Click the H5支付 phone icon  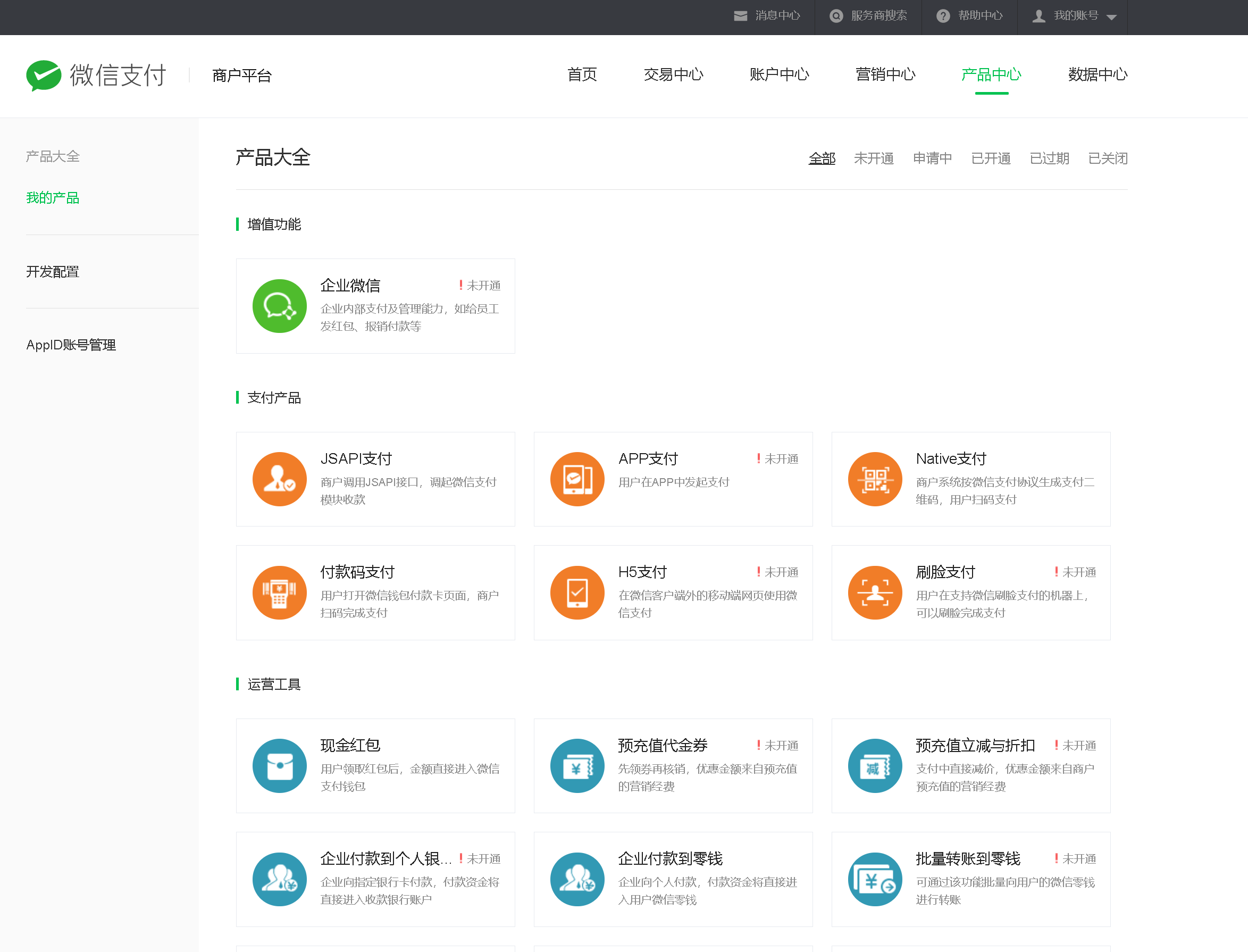point(577,592)
